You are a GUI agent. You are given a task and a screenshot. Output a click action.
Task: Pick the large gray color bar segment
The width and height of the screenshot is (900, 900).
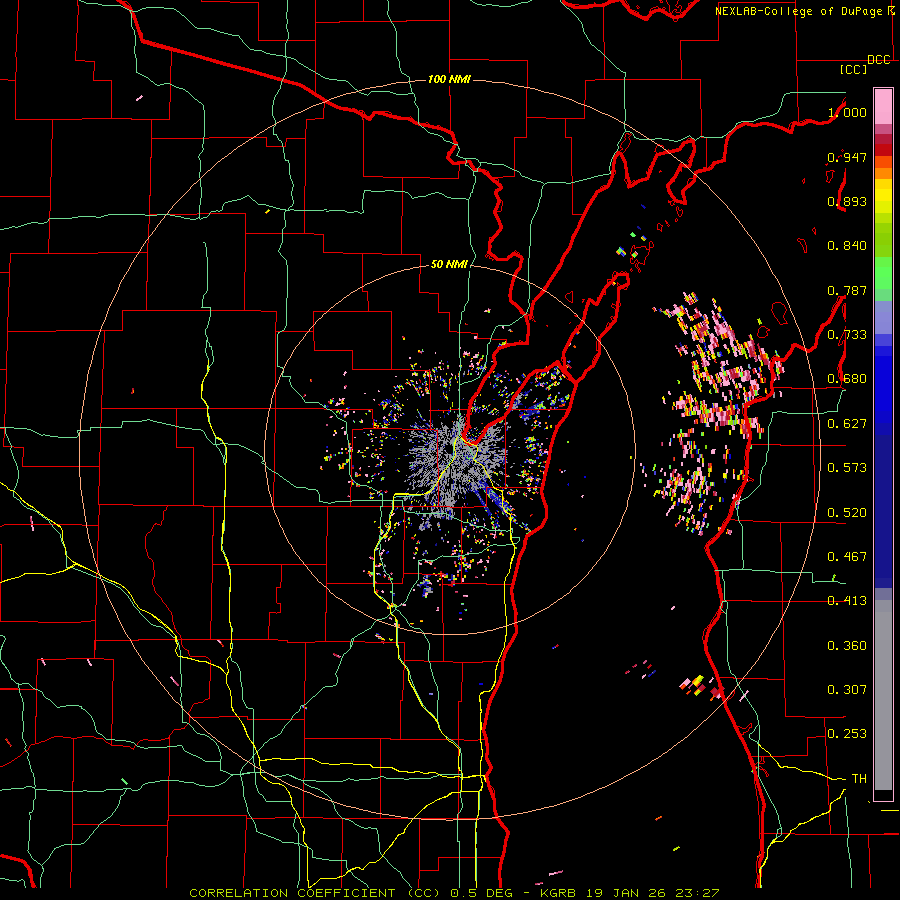(x=883, y=695)
